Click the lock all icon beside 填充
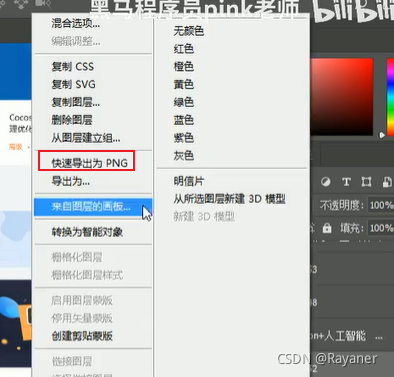 pyautogui.click(x=327, y=228)
